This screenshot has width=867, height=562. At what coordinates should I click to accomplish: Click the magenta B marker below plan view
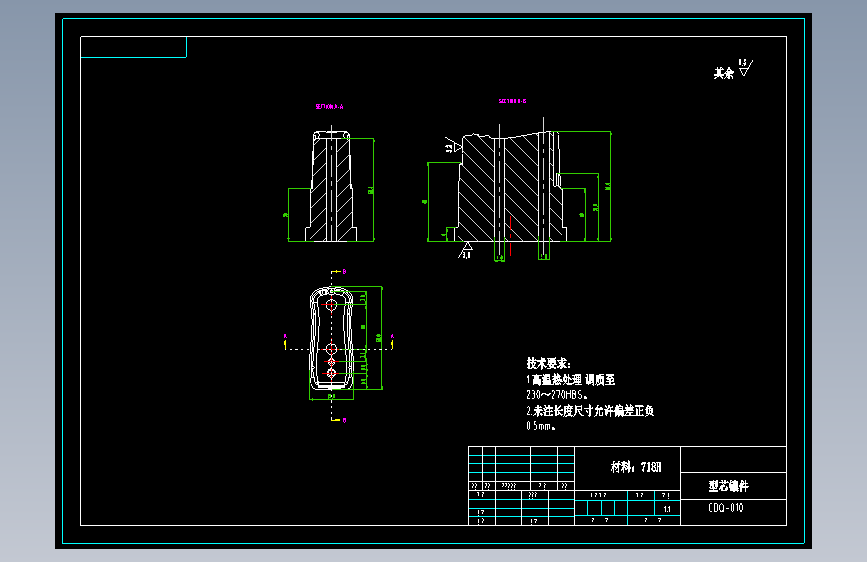coord(344,420)
